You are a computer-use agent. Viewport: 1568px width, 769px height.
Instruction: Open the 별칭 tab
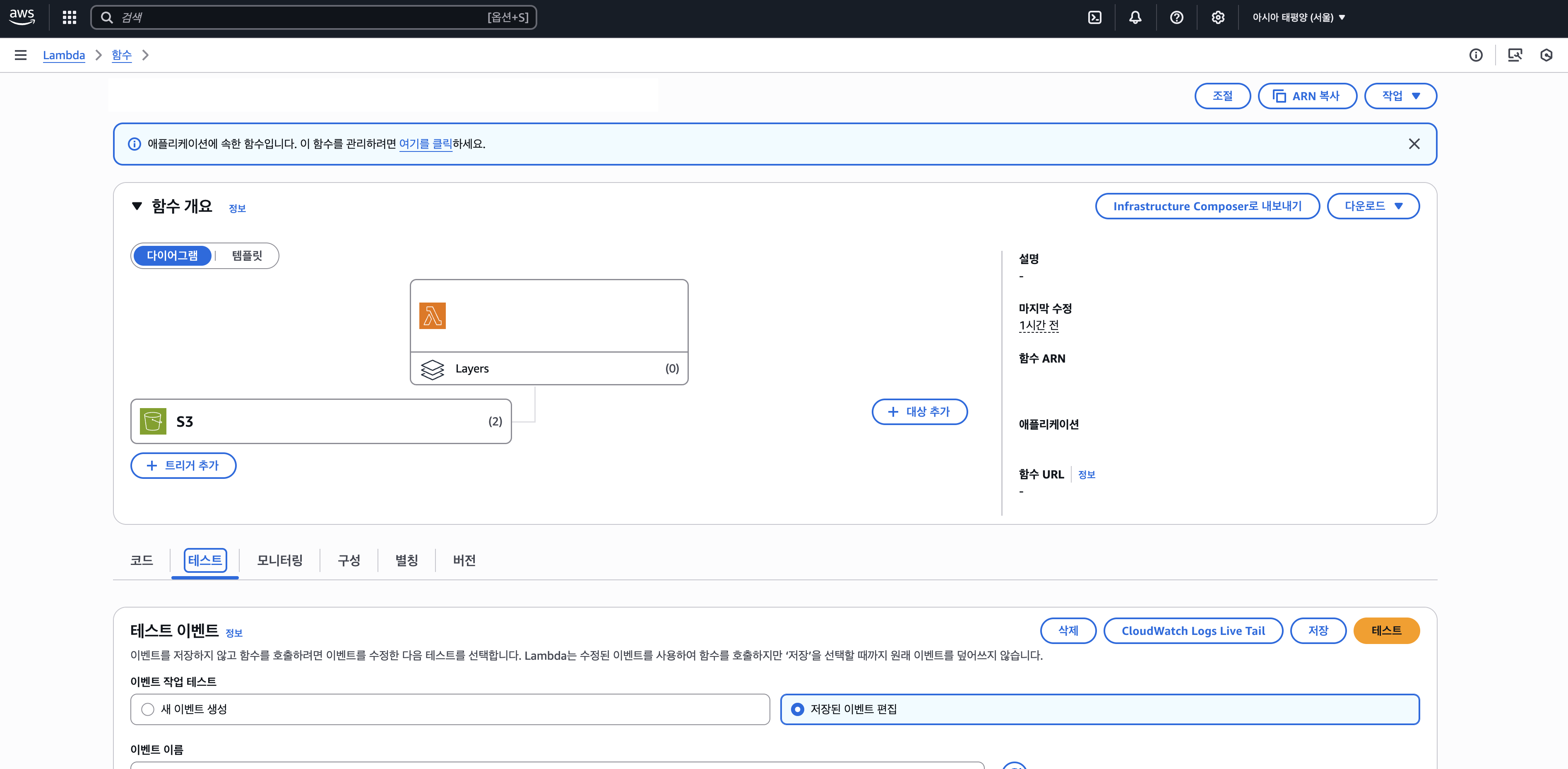point(406,560)
